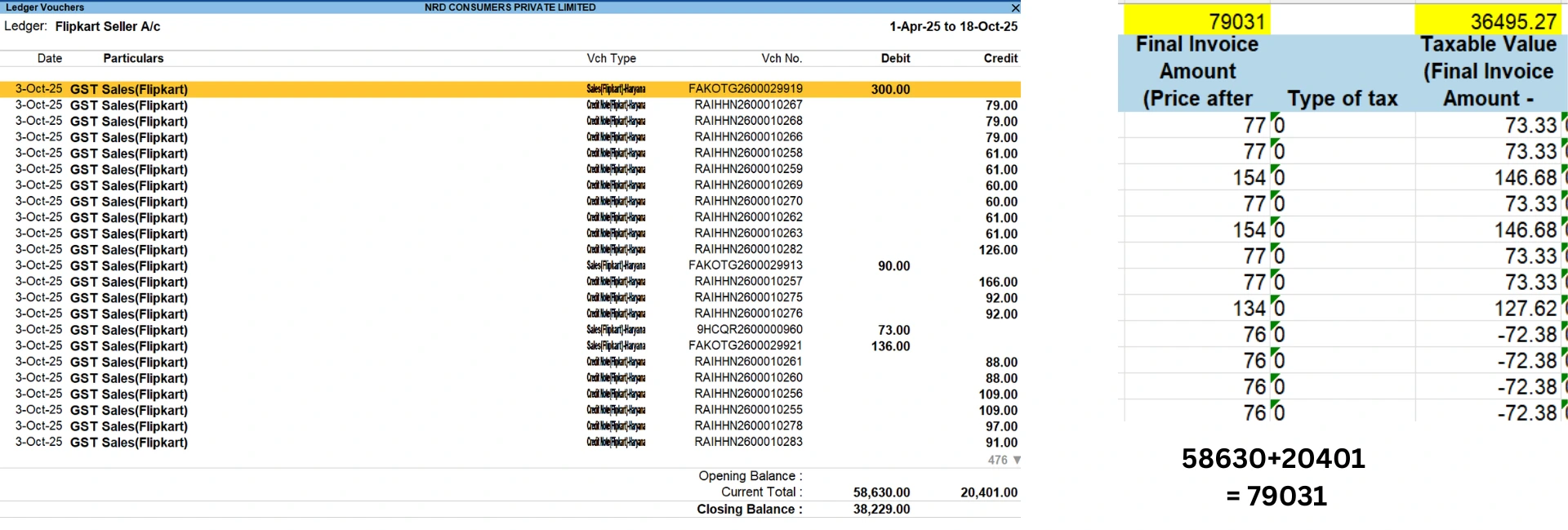Select the spreadsheet cell with value 127.62
The width and height of the screenshot is (1568, 530).
click(1489, 308)
